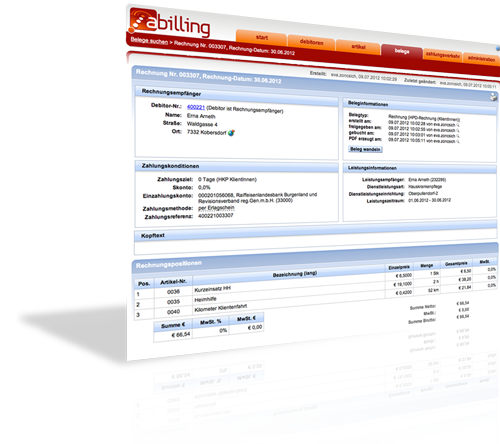Screen dimensions: 500x444
Task: Click the printer icon for the invoice
Action: click(x=493, y=97)
